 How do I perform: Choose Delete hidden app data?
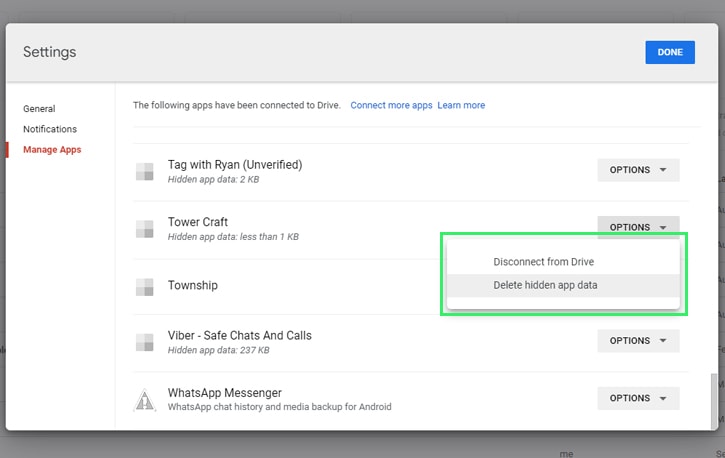click(x=563, y=285)
